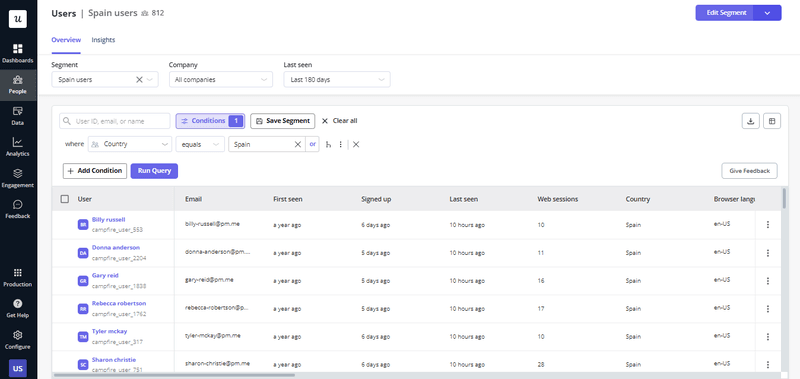
Task: Click the Userpilot logo icon
Action: (x=18, y=19)
